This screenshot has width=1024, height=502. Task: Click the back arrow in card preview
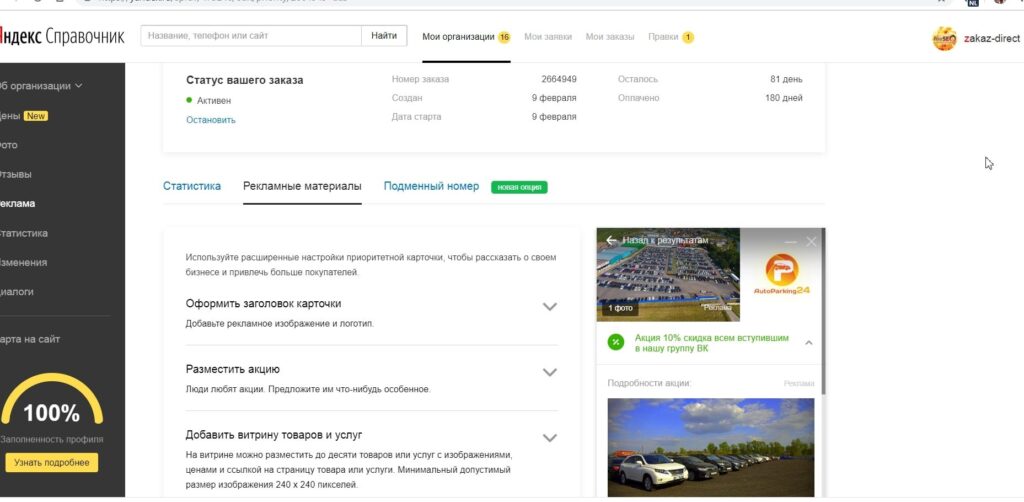coord(611,241)
